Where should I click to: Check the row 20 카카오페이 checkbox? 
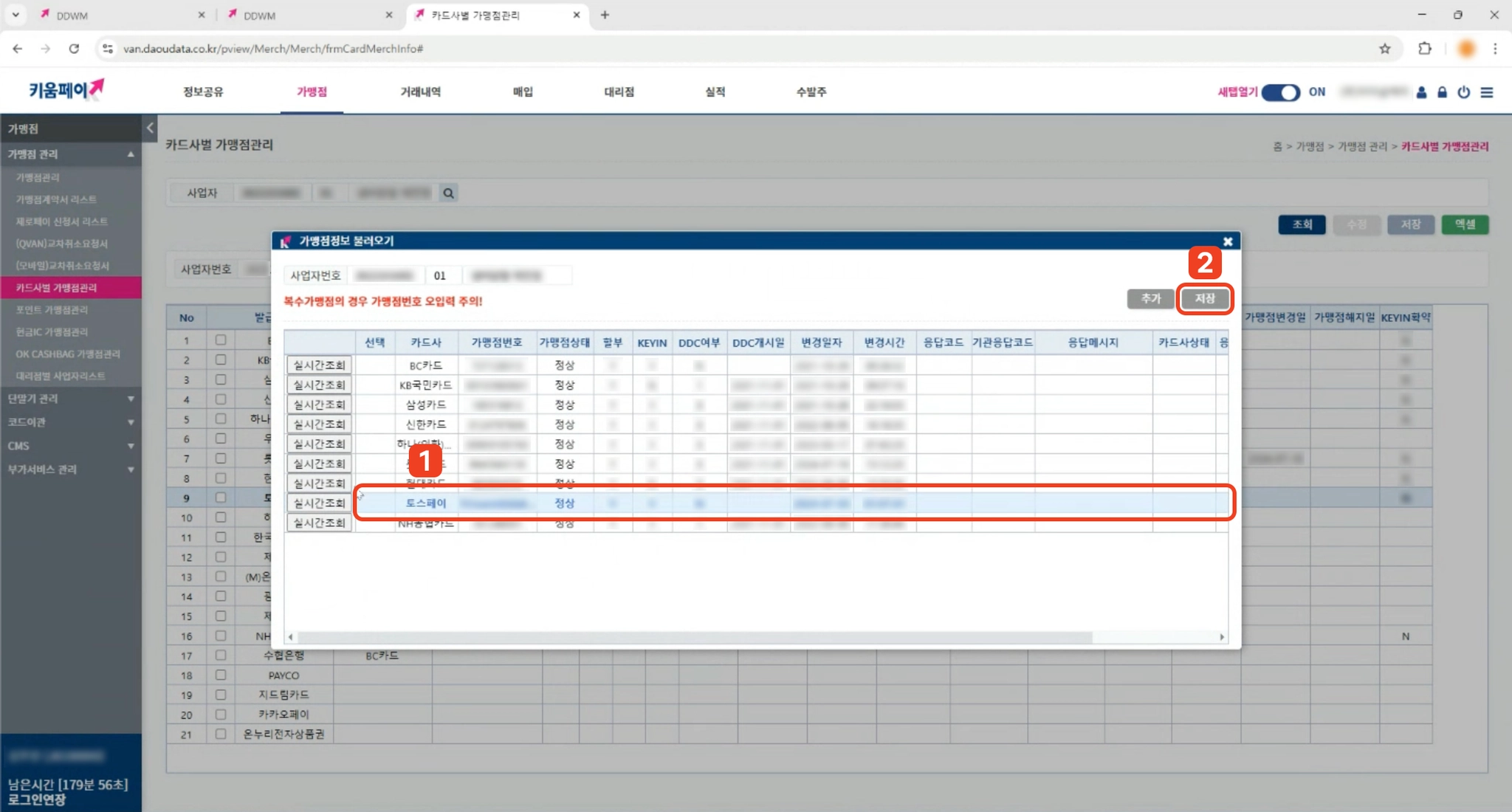click(x=220, y=715)
